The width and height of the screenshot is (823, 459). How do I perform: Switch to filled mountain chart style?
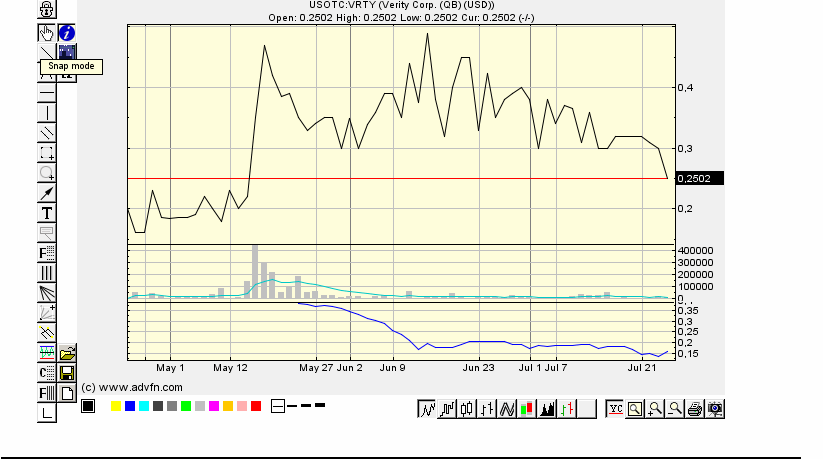coord(547,409)
